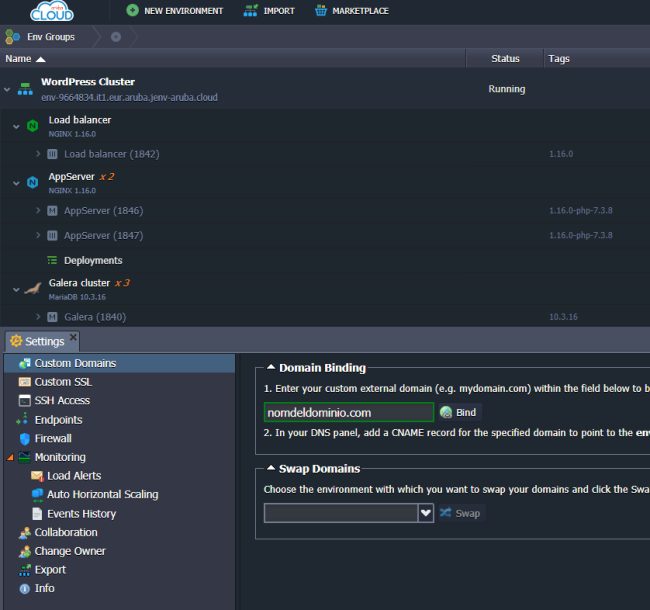Click the Running status text
Image resolution: width=650 pixels, height=610 pixels.
[x=507, y=89]
